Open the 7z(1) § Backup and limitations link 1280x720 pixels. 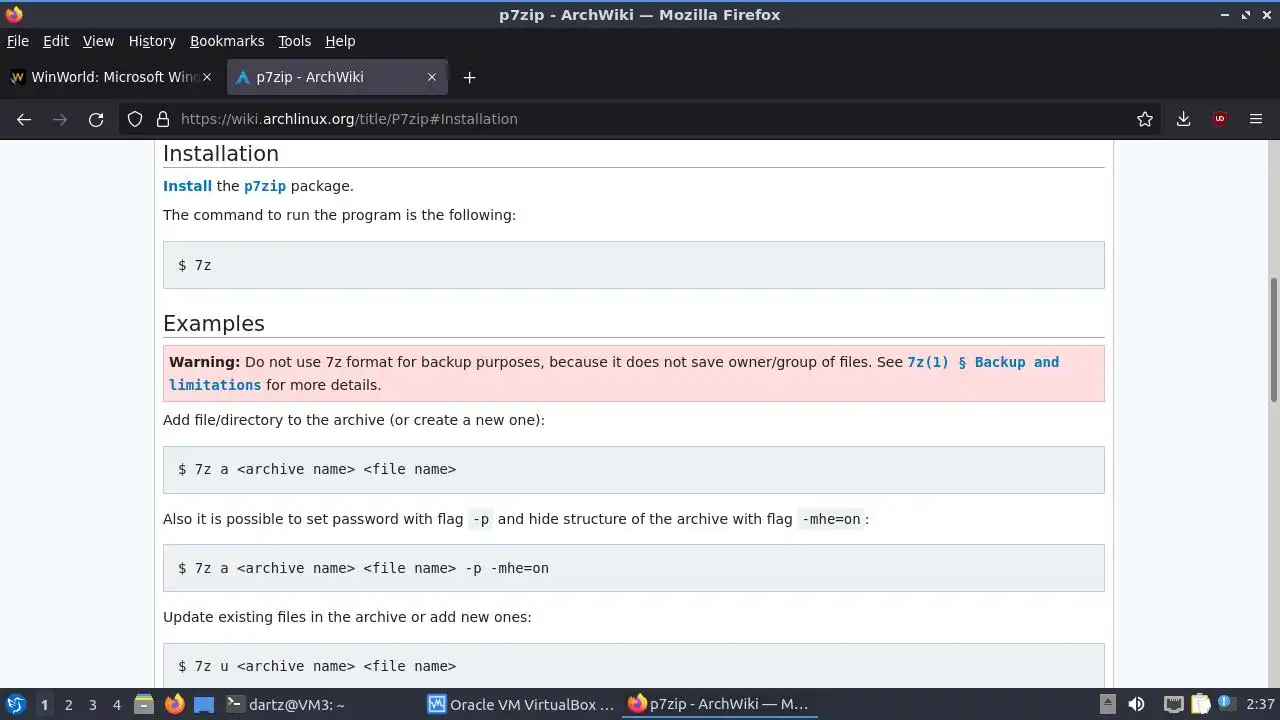point(614,373)
